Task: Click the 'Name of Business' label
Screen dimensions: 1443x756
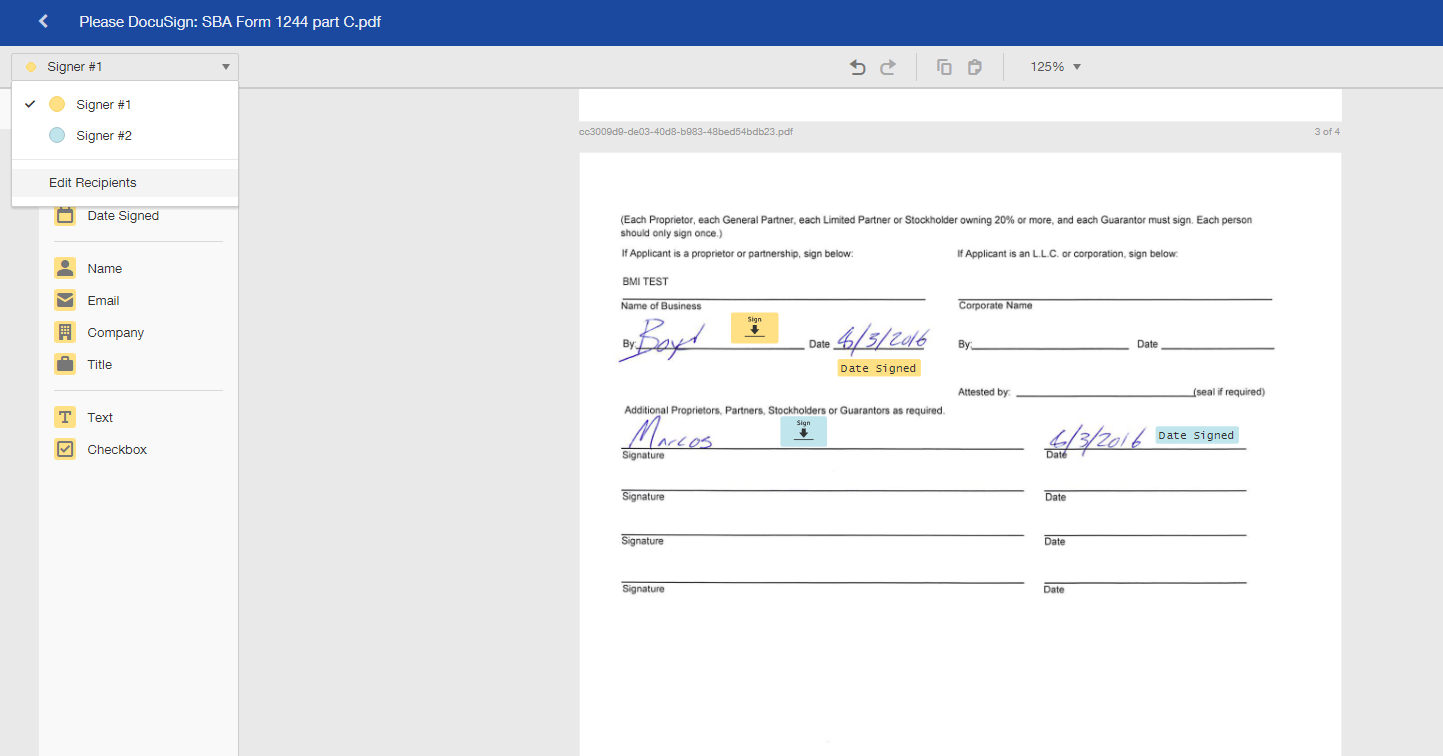Action: click(x=661, y=306)
